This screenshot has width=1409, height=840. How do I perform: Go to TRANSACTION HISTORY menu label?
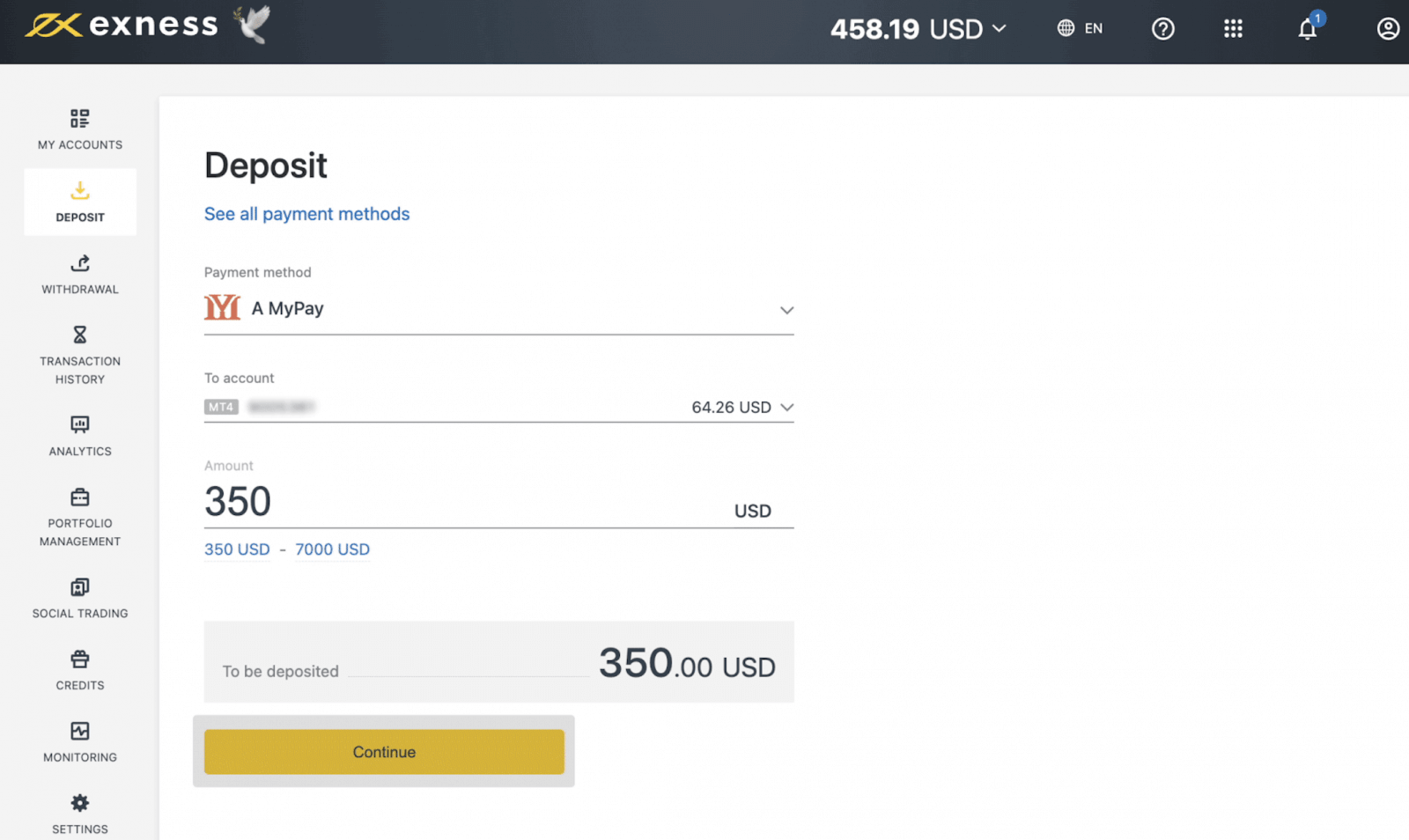pos(80,370)
